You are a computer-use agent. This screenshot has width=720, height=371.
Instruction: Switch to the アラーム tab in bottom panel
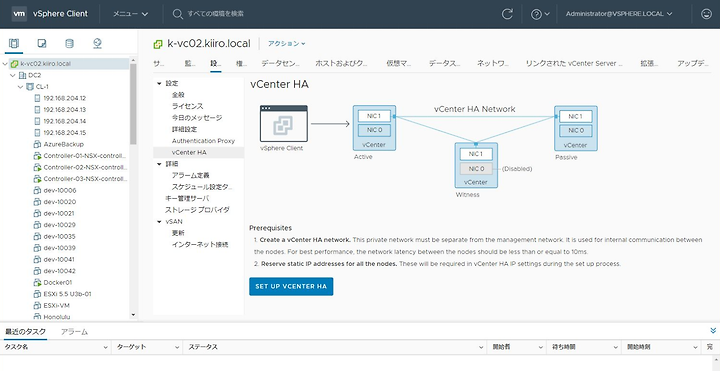pyautogui.click(x=74, y=332)
